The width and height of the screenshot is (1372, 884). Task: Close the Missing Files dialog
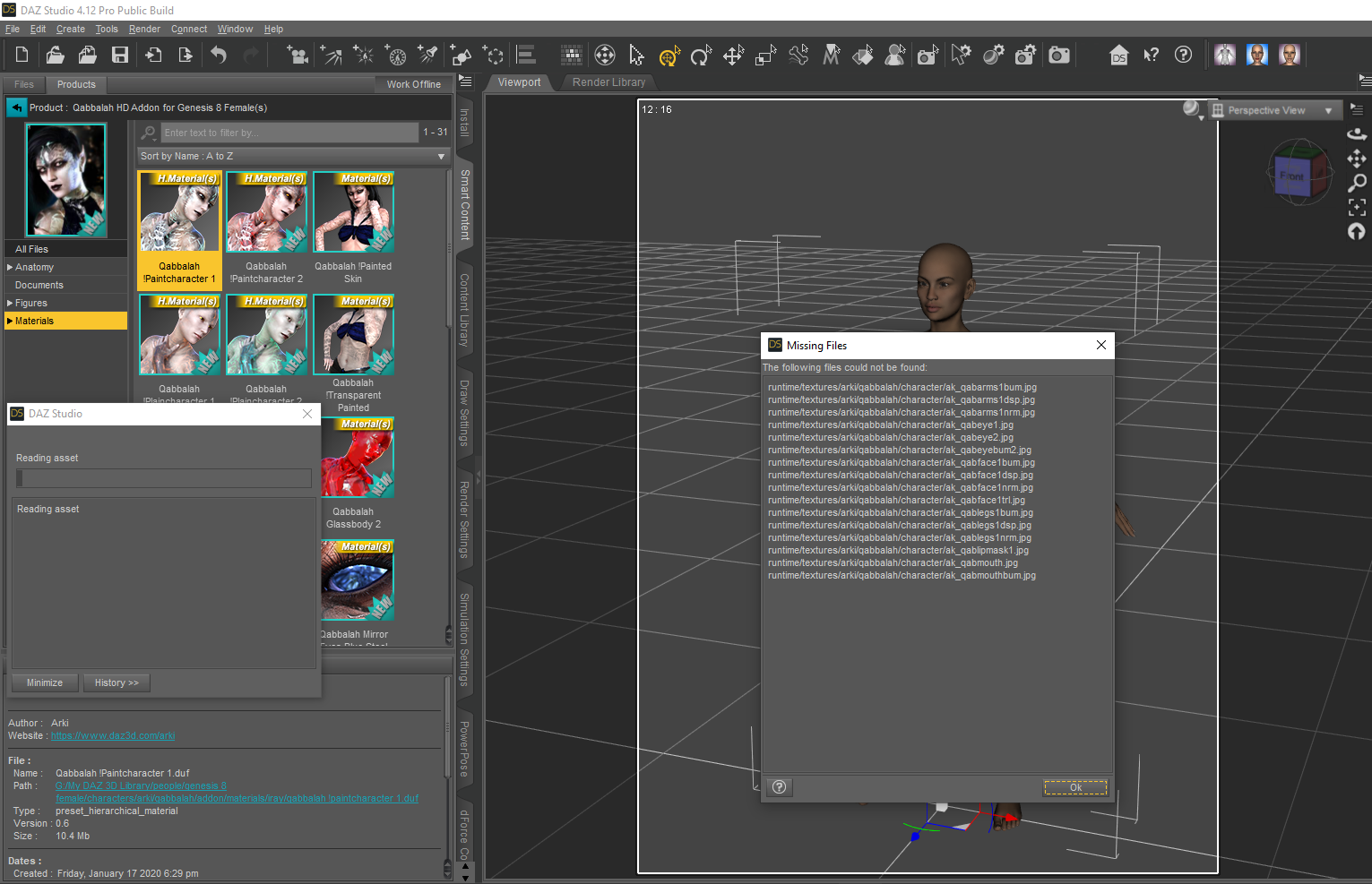[1101, 345]
